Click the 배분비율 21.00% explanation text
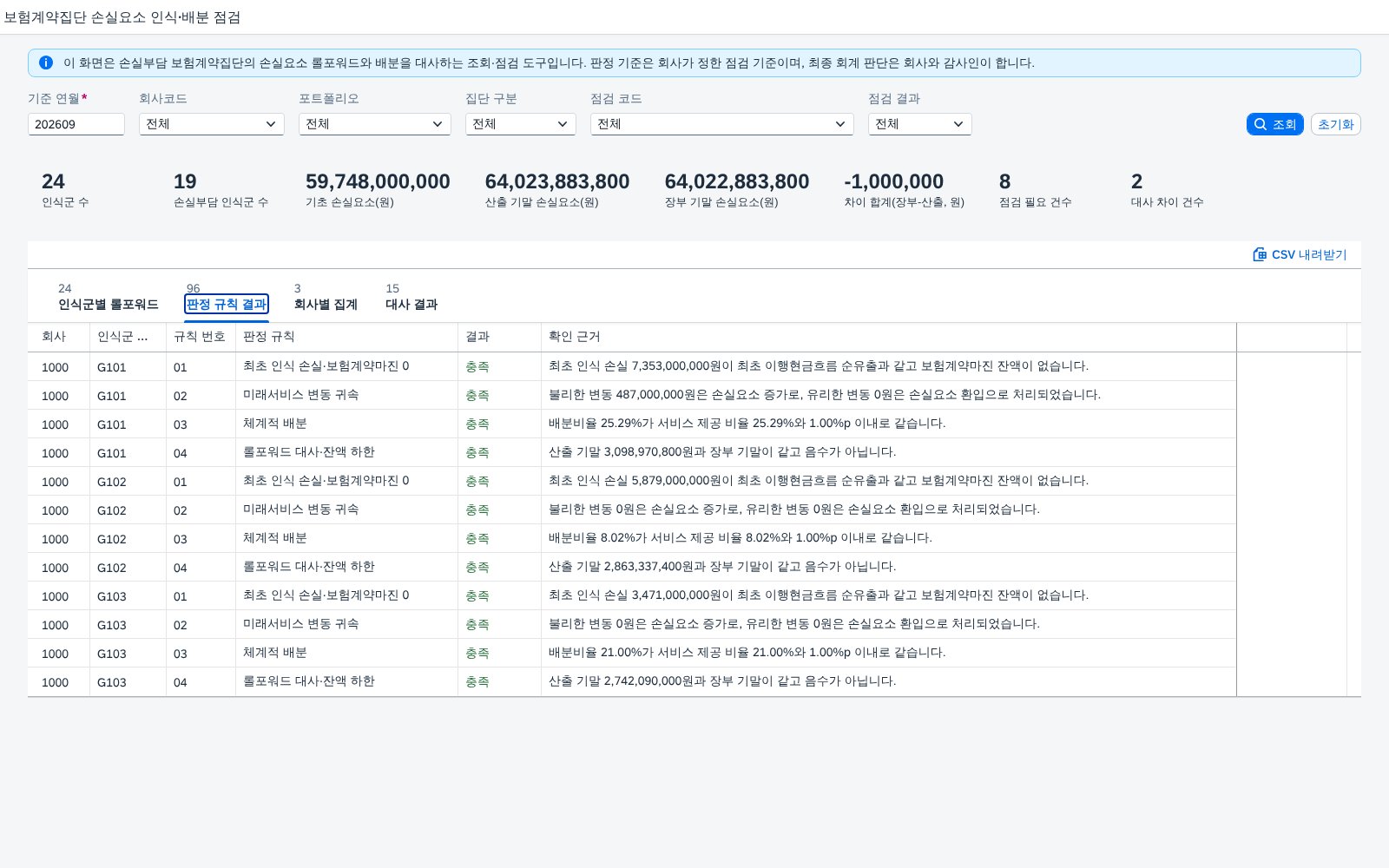1389x868 pixels. coord(747,653)
